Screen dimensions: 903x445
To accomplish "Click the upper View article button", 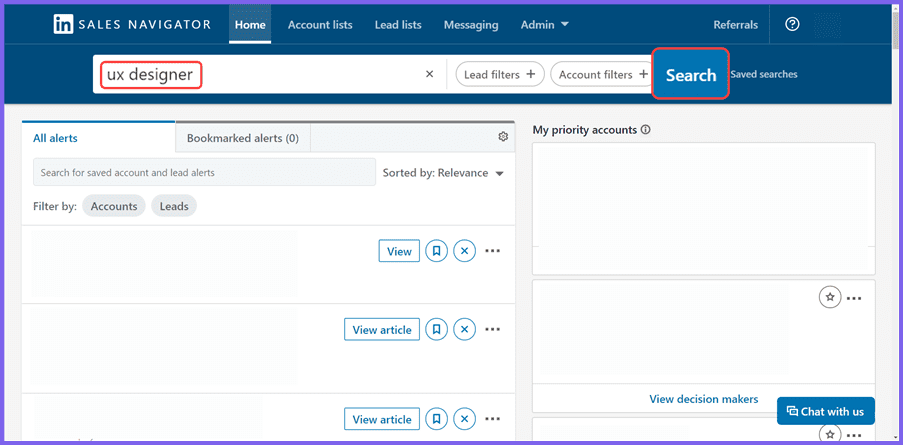I will [382, 329].
